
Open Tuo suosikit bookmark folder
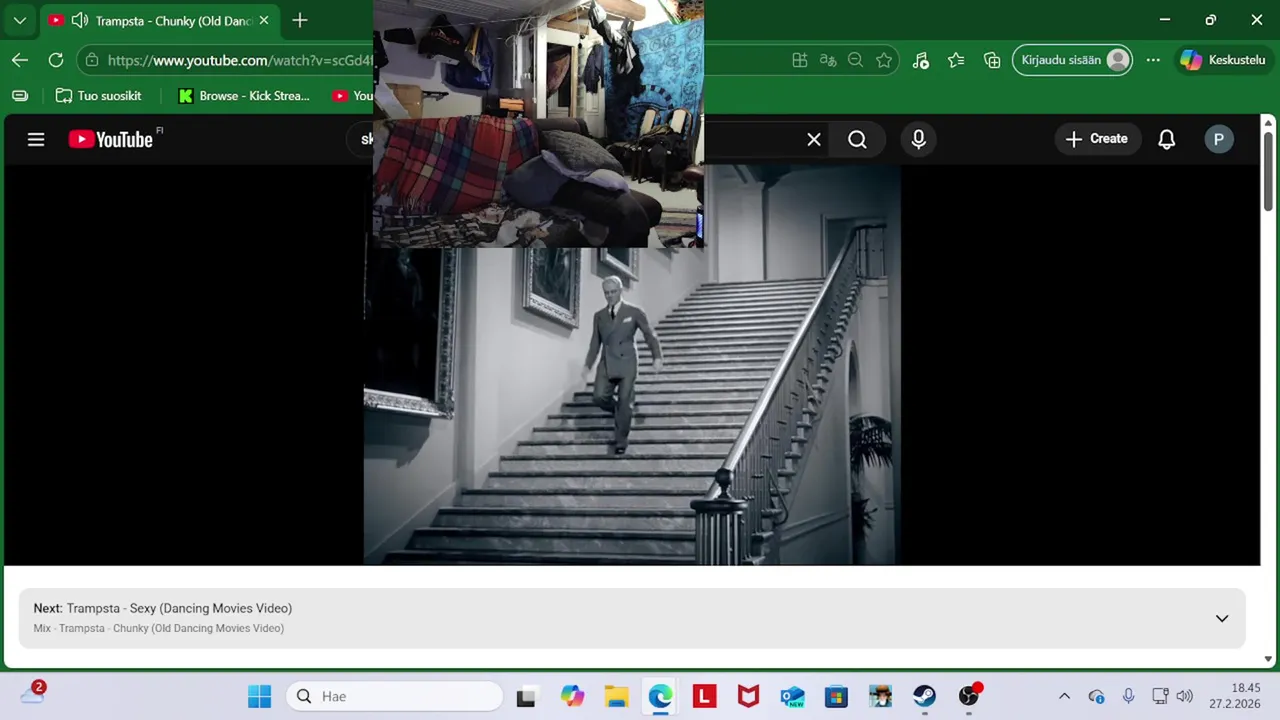(x=98, y=96)
